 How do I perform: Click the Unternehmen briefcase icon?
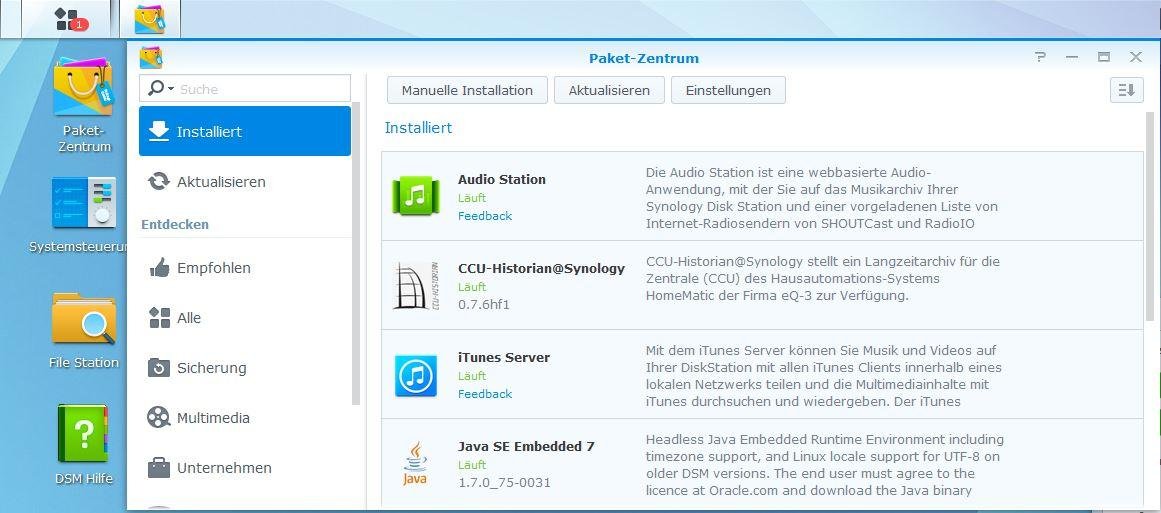click(158, 468)
